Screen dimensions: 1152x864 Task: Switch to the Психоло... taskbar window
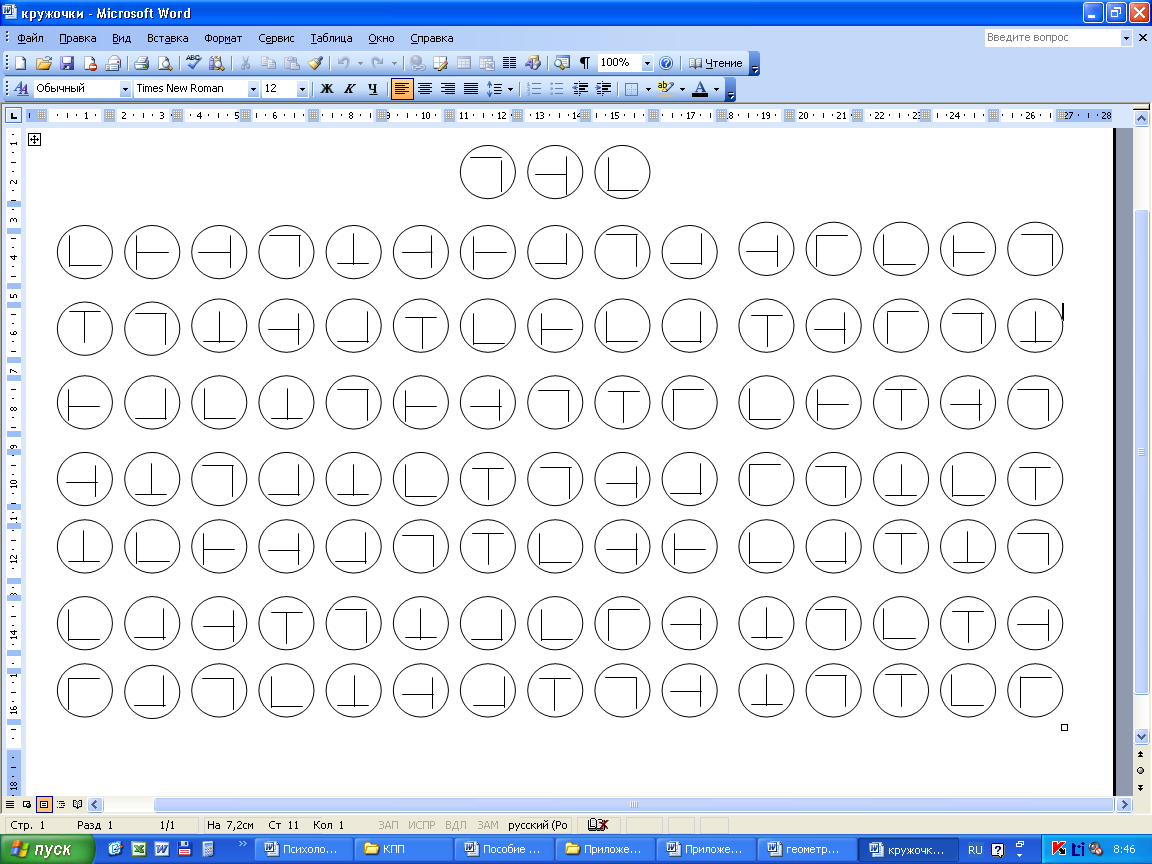pyautogui.click(x=303, y=849)
